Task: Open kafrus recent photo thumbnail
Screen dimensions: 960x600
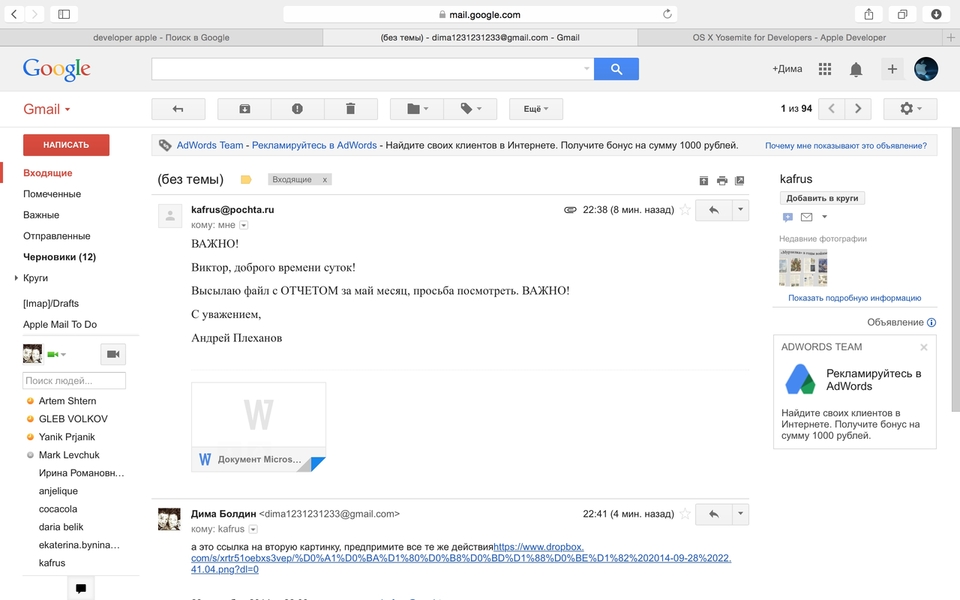Action: [803, 268]
